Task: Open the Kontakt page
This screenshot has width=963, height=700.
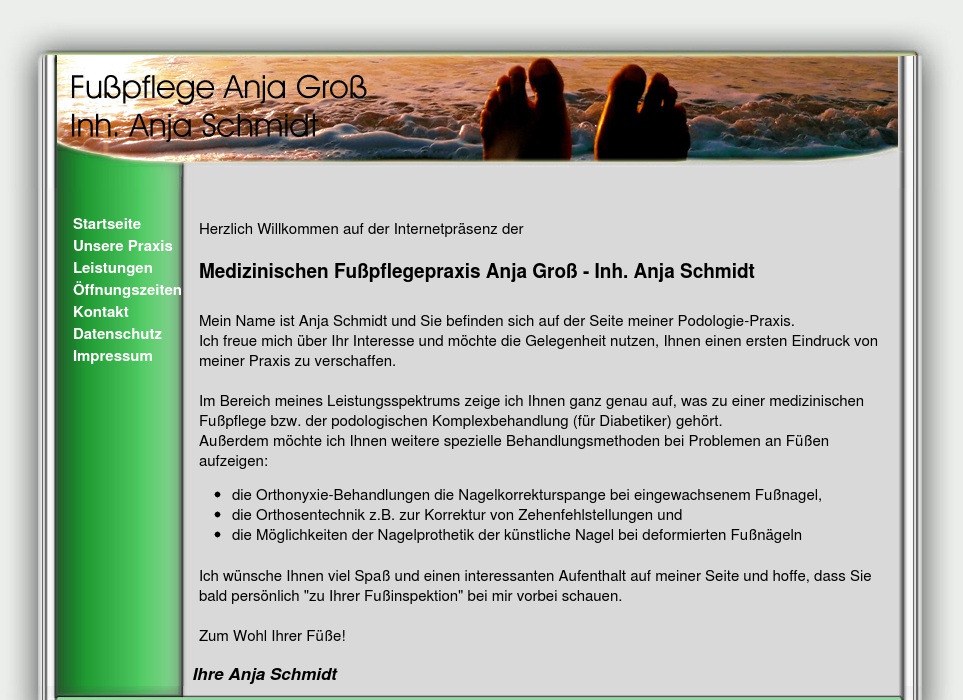Action: pyautogui.click(x=100, y=311)
